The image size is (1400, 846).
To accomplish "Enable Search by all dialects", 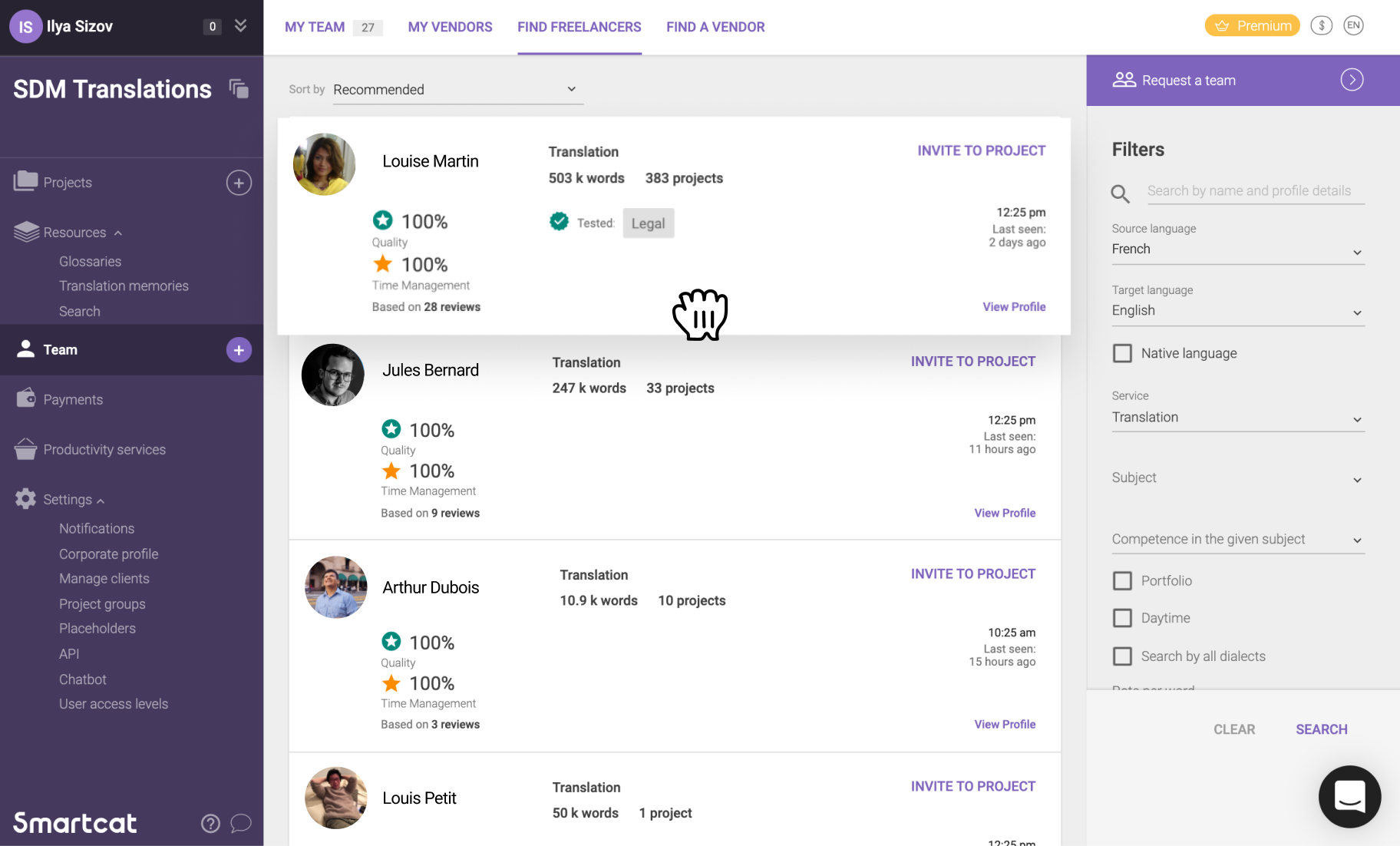I will point(1122,656).
